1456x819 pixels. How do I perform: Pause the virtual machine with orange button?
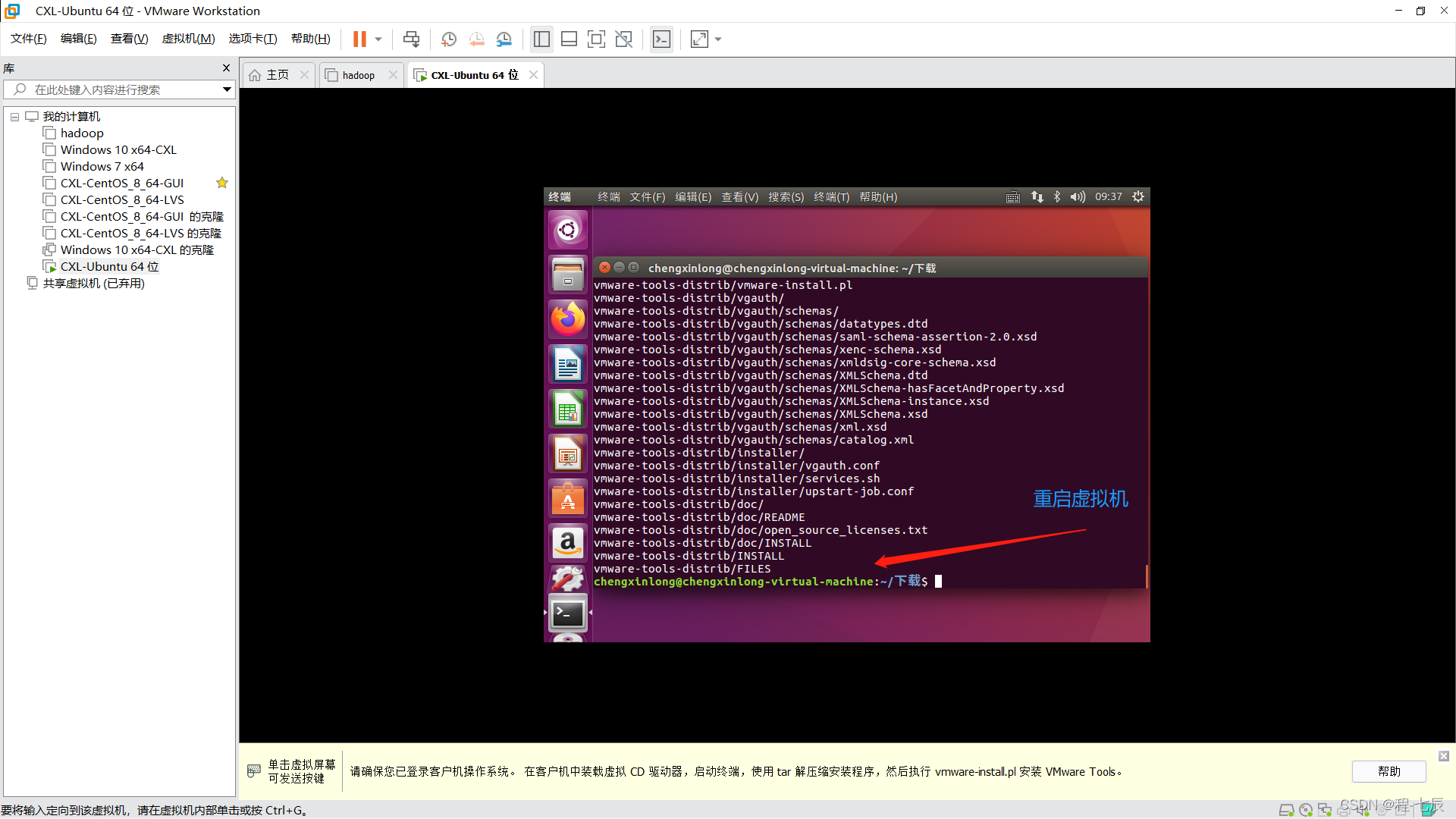point(359,39)
